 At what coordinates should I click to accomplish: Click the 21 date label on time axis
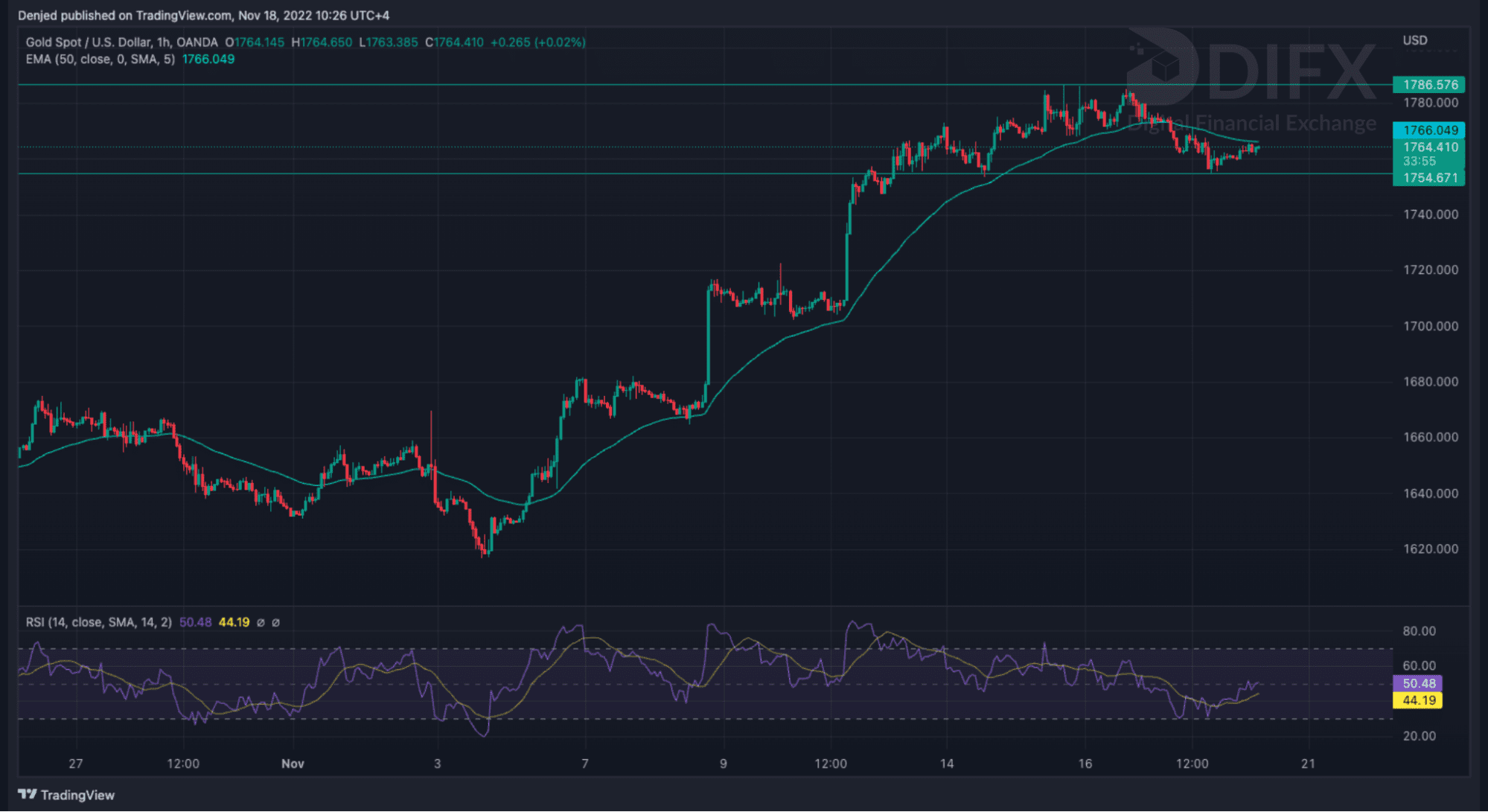pyautogui.click(x=1308, y=764)
